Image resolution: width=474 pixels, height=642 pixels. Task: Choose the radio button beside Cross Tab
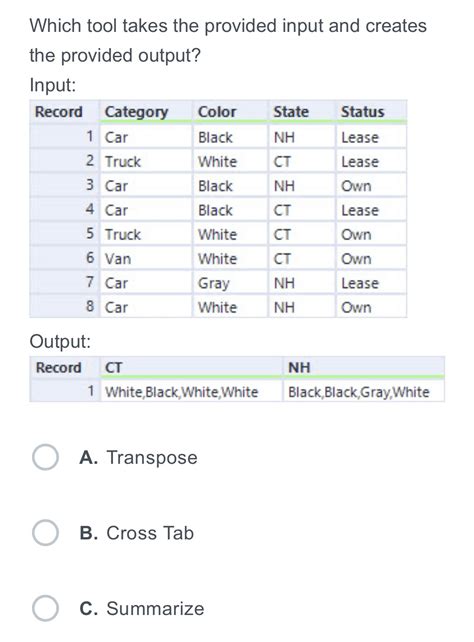[x=45, y=533]
